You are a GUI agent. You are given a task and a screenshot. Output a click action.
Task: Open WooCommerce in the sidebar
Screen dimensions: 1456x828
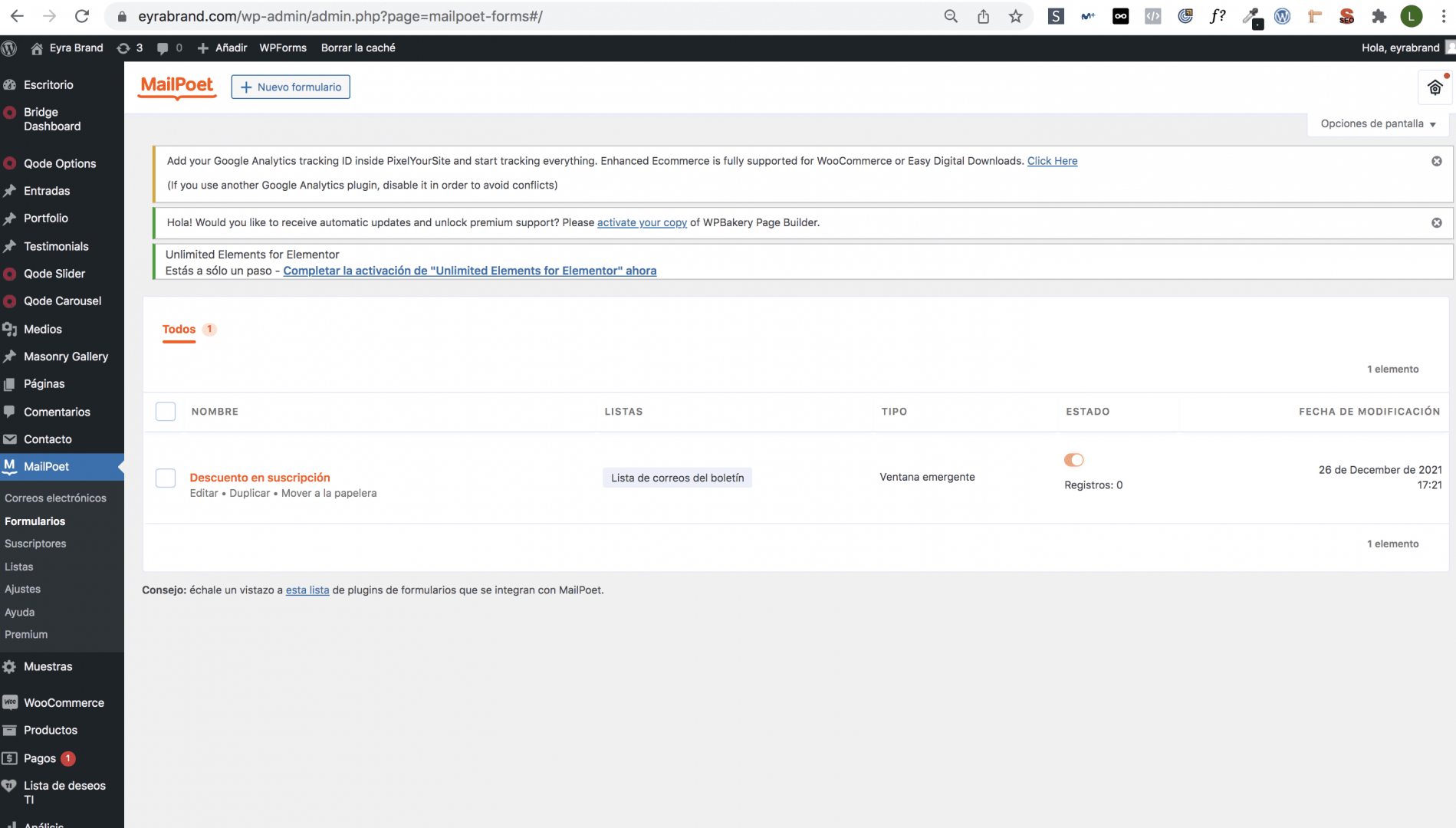click(x=64, y=702)
